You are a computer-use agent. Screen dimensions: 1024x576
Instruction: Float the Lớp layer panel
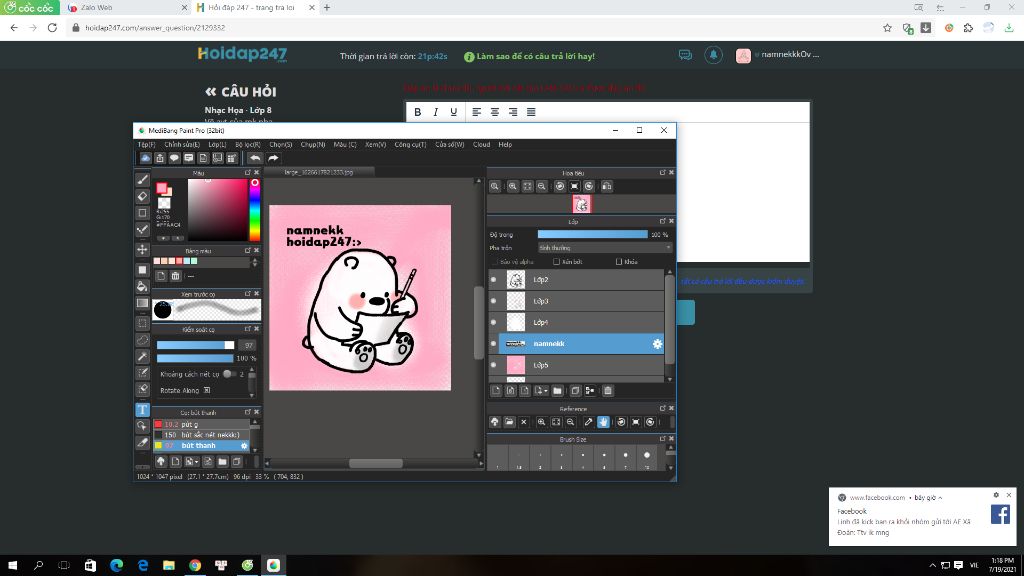coord(662,221)
